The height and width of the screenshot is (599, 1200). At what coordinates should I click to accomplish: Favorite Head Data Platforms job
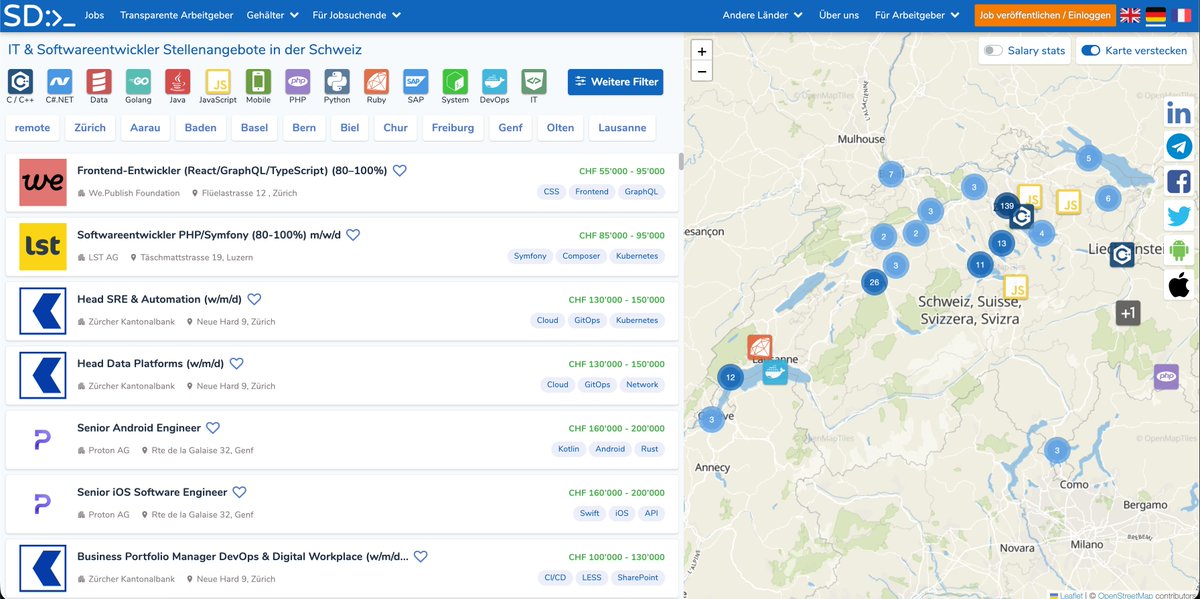coord(236,364)
